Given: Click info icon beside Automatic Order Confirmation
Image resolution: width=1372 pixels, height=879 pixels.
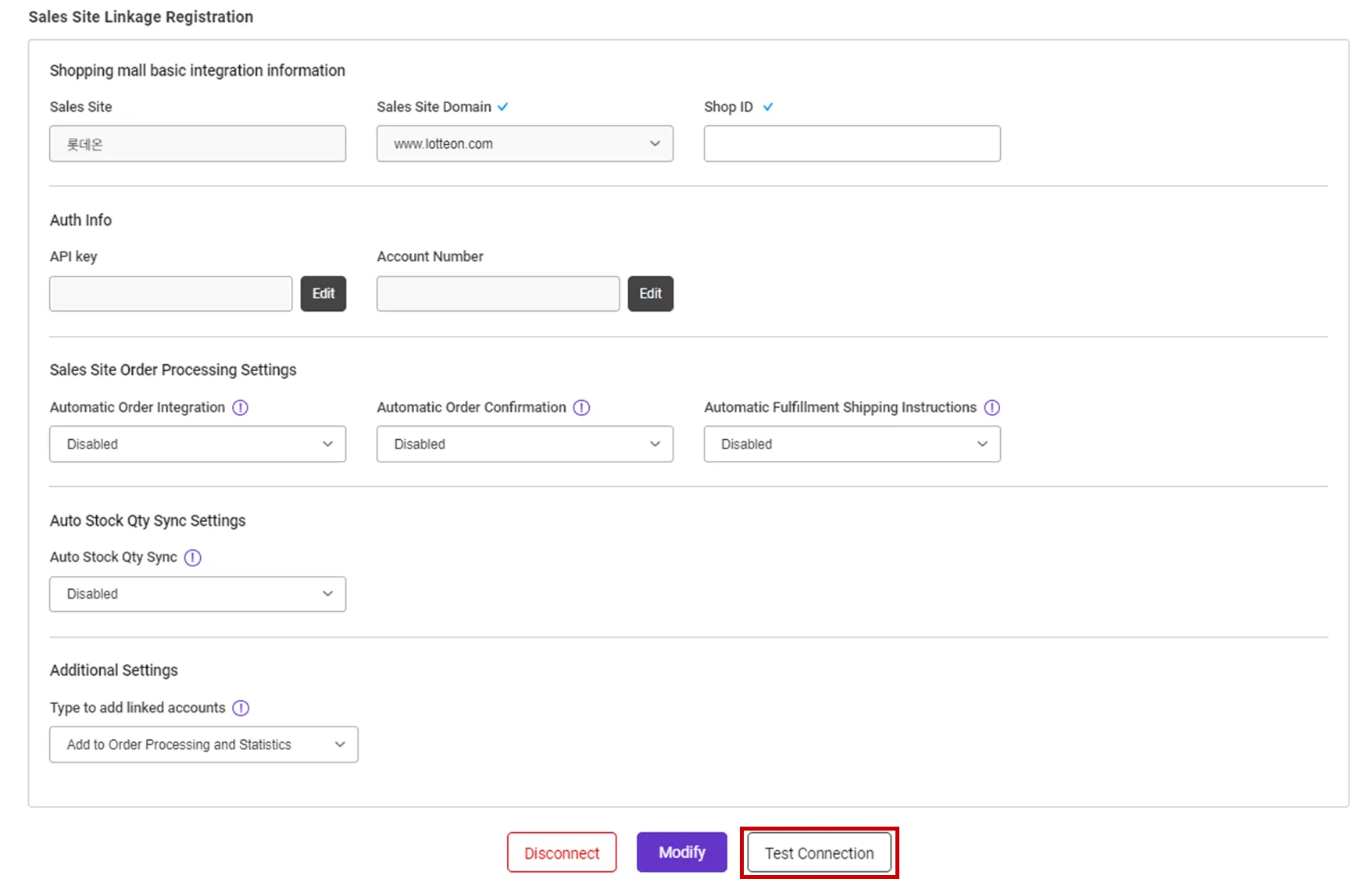Looking at the screenshot, I should point(581,408).
